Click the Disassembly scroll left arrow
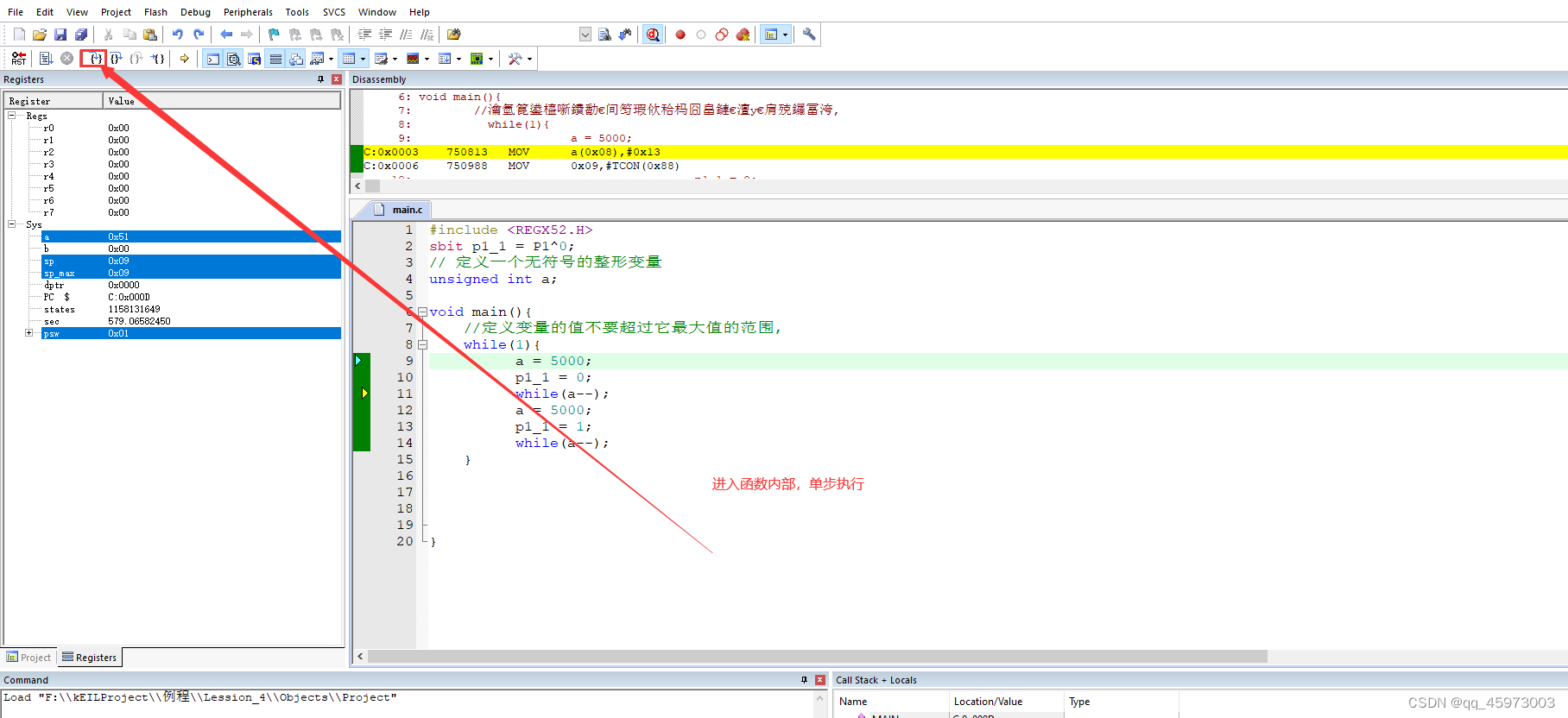Viewport: 1568px width, 718px height. point(358,186)
